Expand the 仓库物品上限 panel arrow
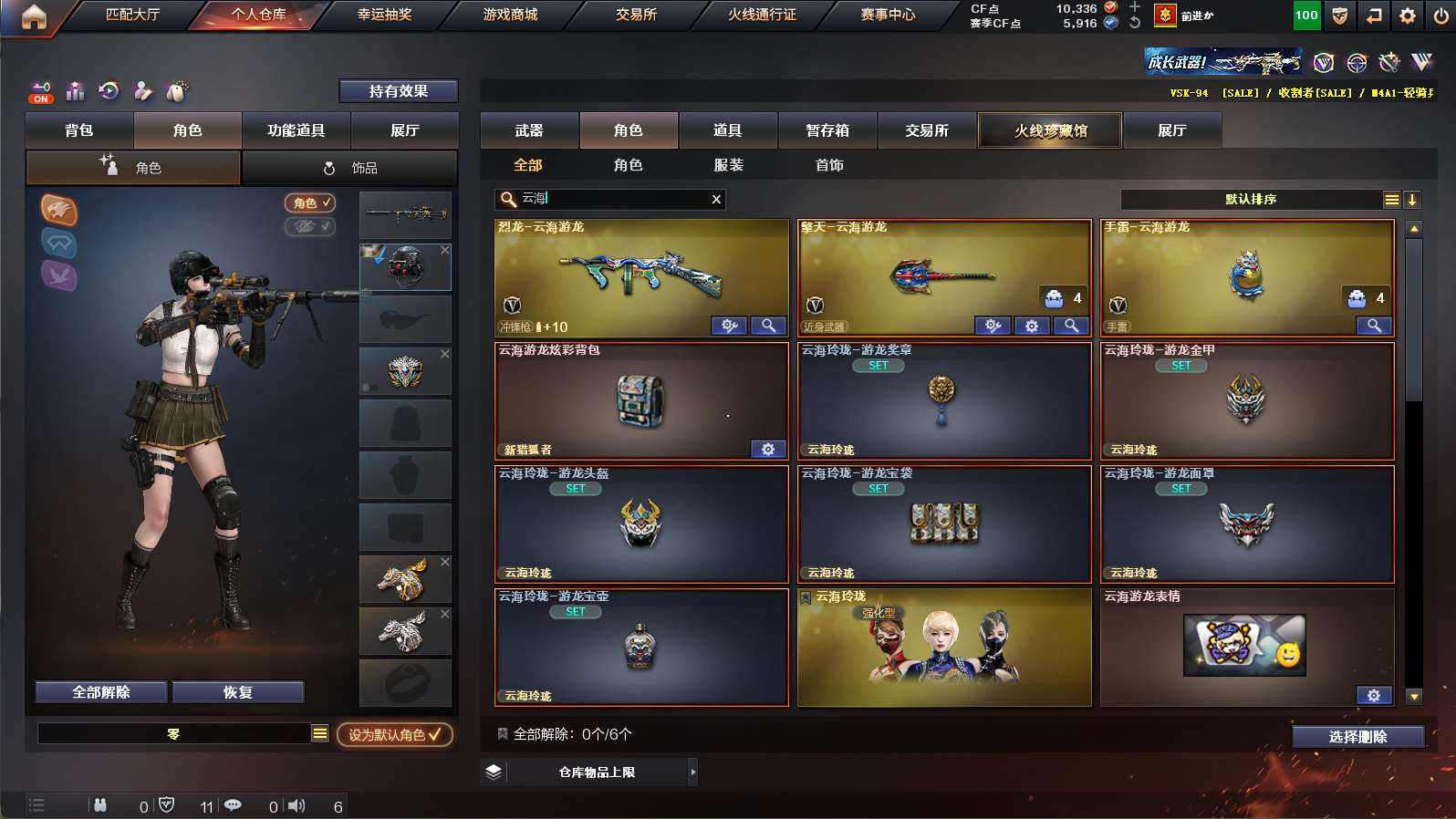The width and height of the screenshot is (1456, 819). click(693, 772)
